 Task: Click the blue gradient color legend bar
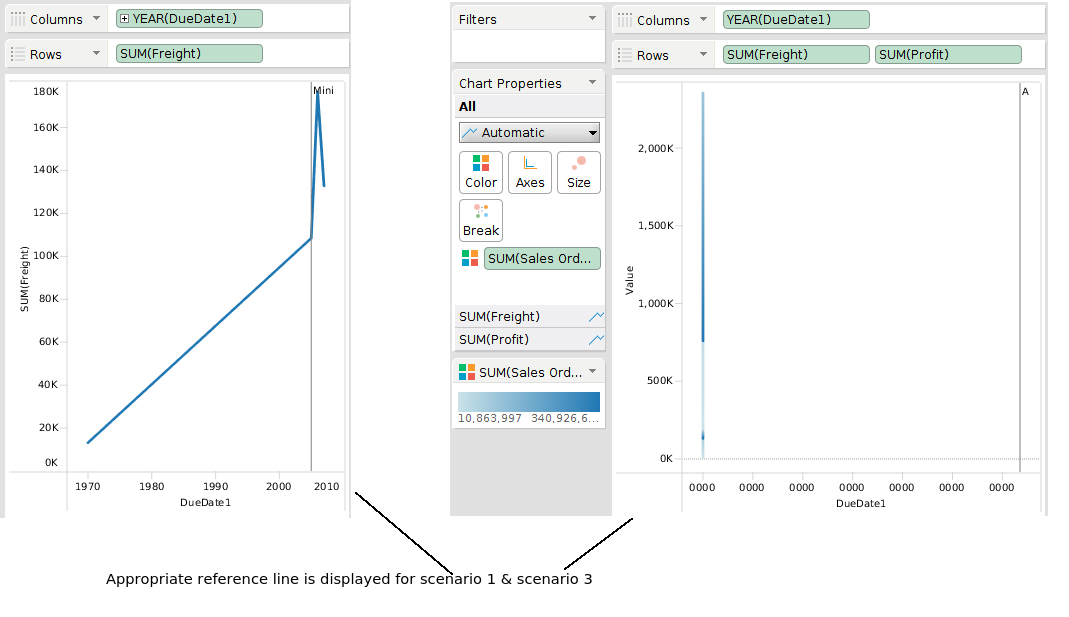(x=529, y=402)
